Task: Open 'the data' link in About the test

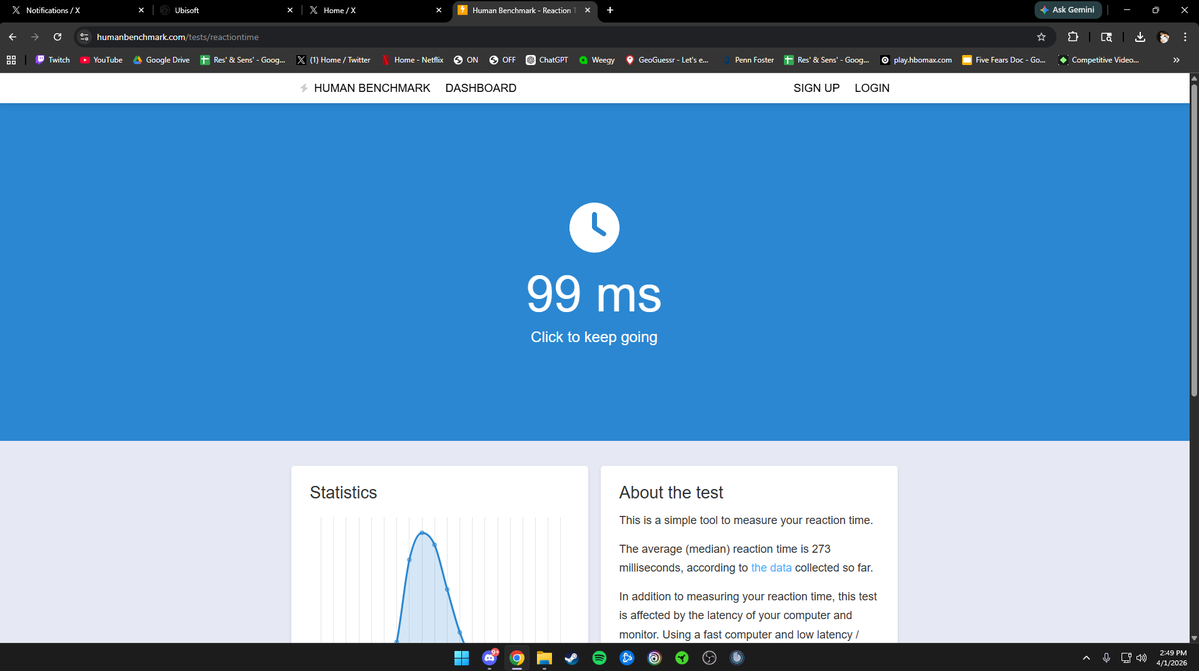Action: (771, 568)
